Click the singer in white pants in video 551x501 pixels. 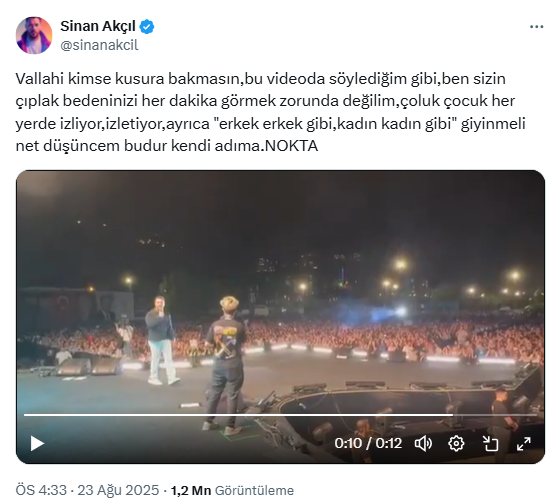click(161, 340)
